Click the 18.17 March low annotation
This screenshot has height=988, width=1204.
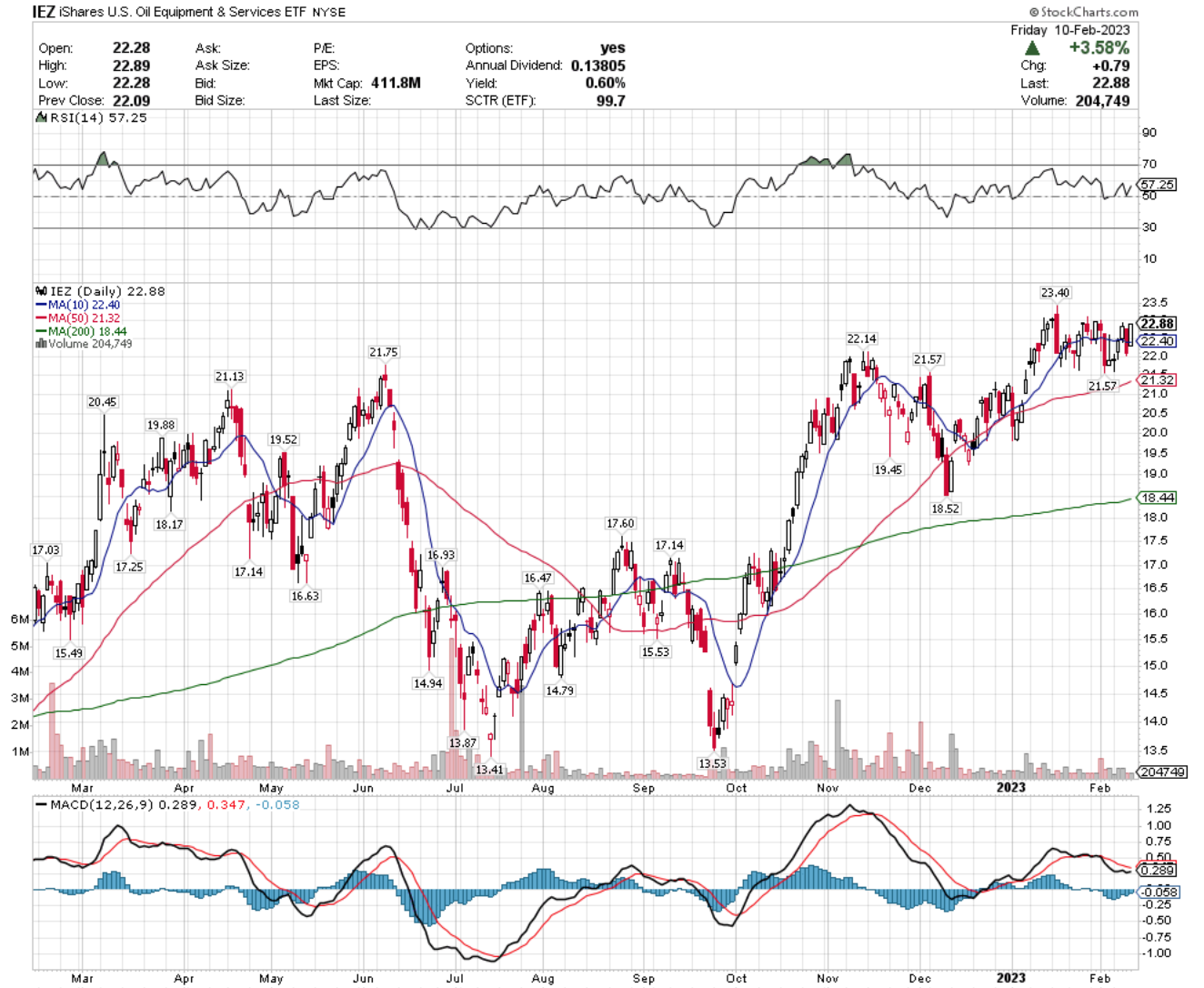pos(168,524)
